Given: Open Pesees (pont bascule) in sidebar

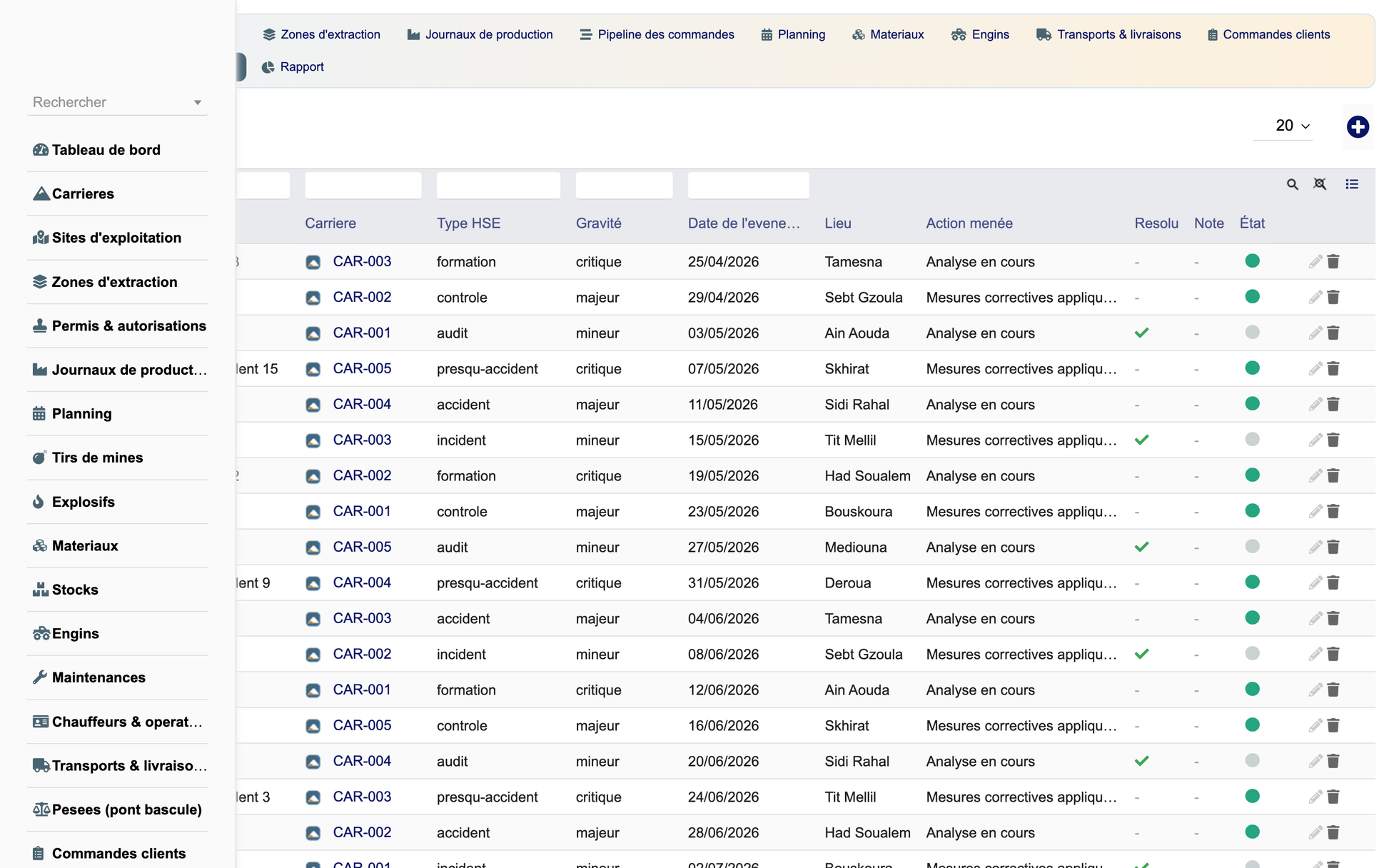Looking at the screenshot, I should point(118,809).
